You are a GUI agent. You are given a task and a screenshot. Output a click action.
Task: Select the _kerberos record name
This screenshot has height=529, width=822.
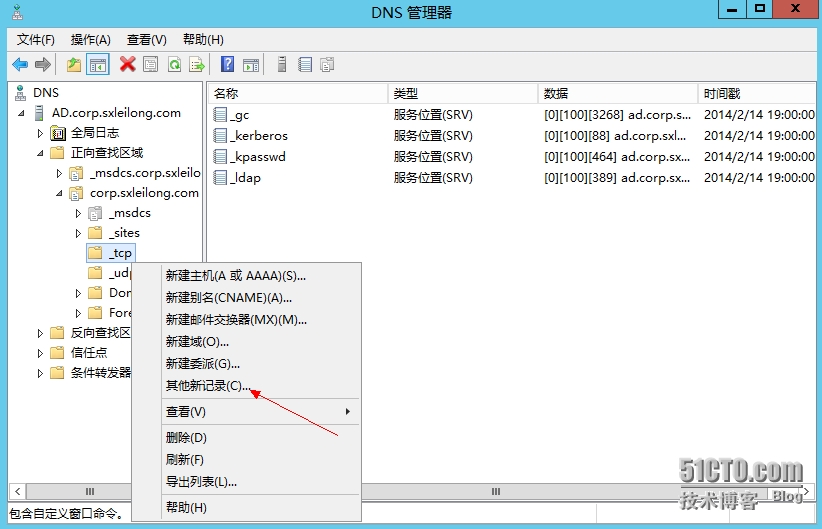(259, 136)
